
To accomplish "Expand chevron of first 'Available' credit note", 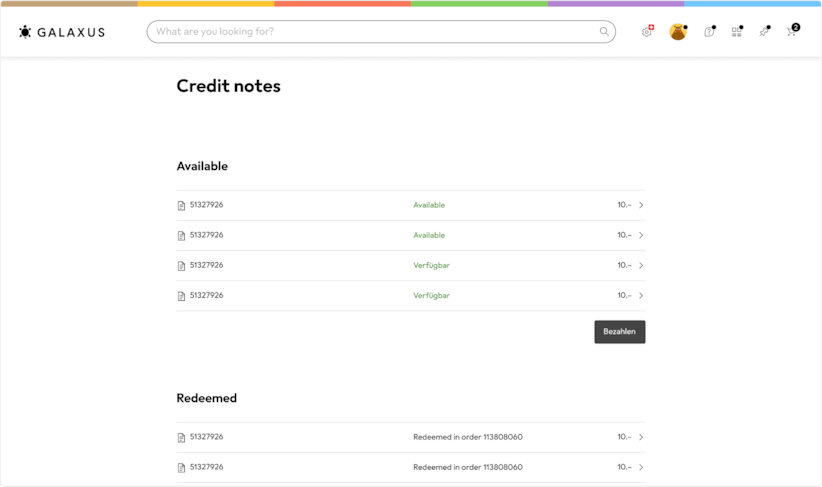I will coord(641,205).
